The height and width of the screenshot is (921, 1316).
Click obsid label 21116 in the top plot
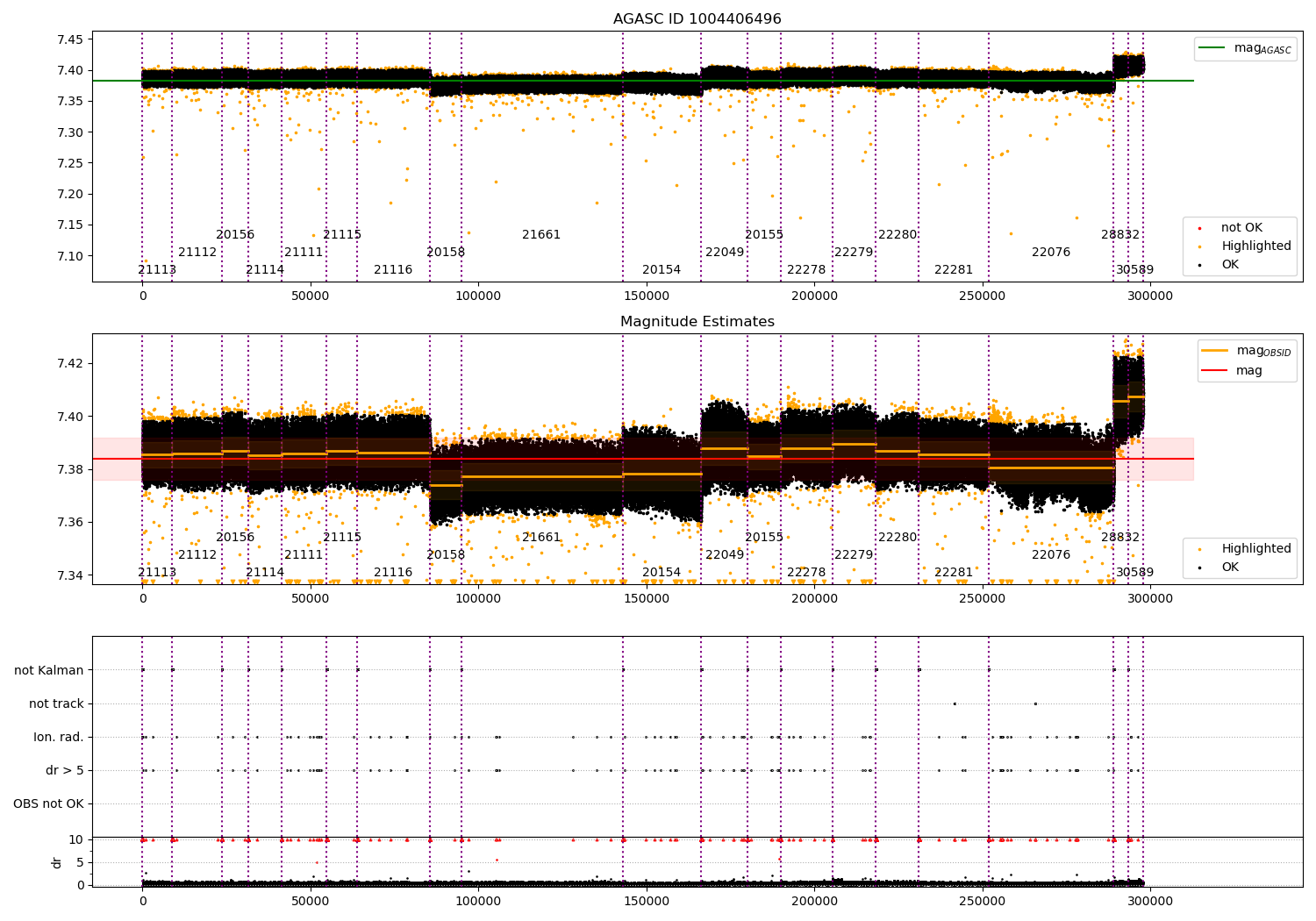click(x=393, y=270)
